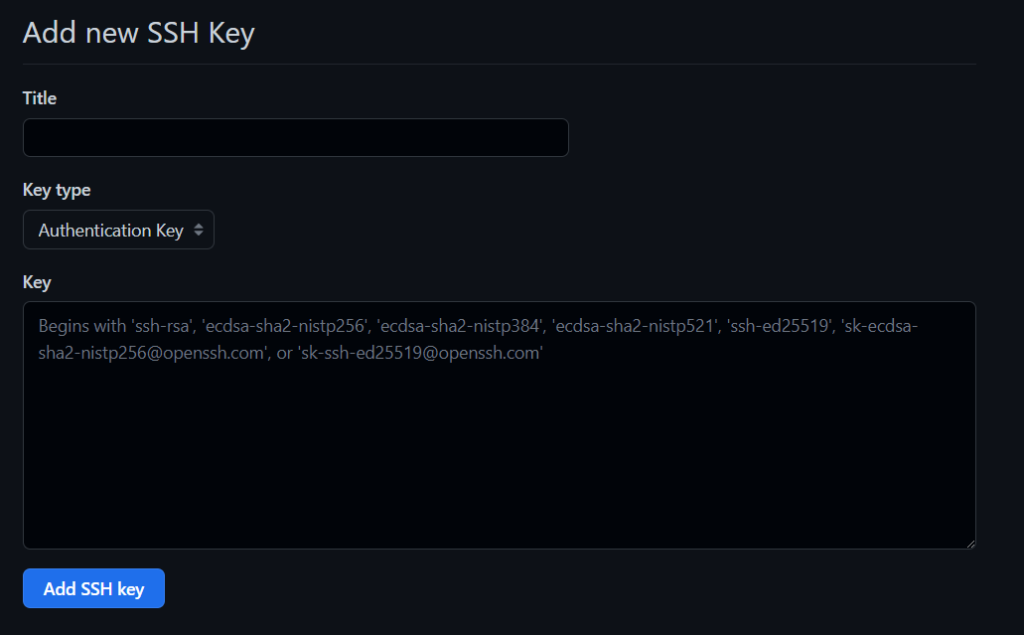This screenshot has height=635, width=1024.
Task: Open the Authentication Key dropdown
Action: [x=119, y=229]
